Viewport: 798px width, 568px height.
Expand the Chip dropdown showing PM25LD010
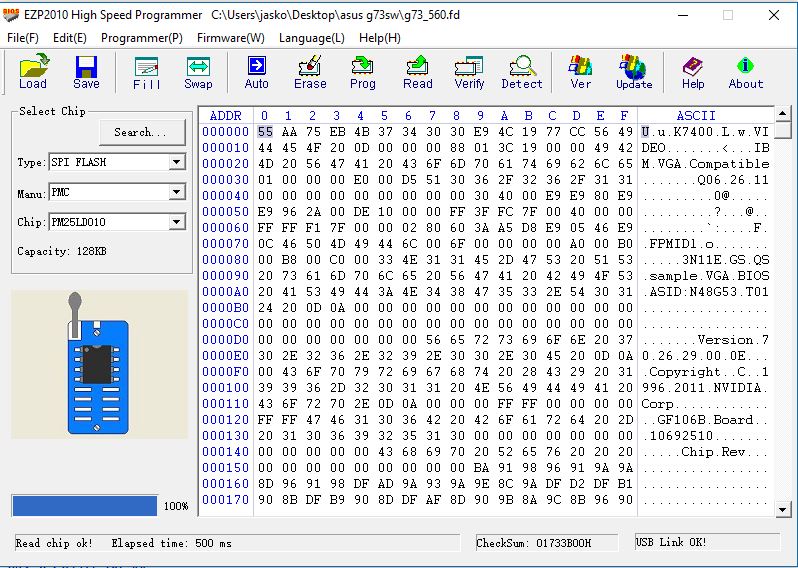tap(177, 222)
